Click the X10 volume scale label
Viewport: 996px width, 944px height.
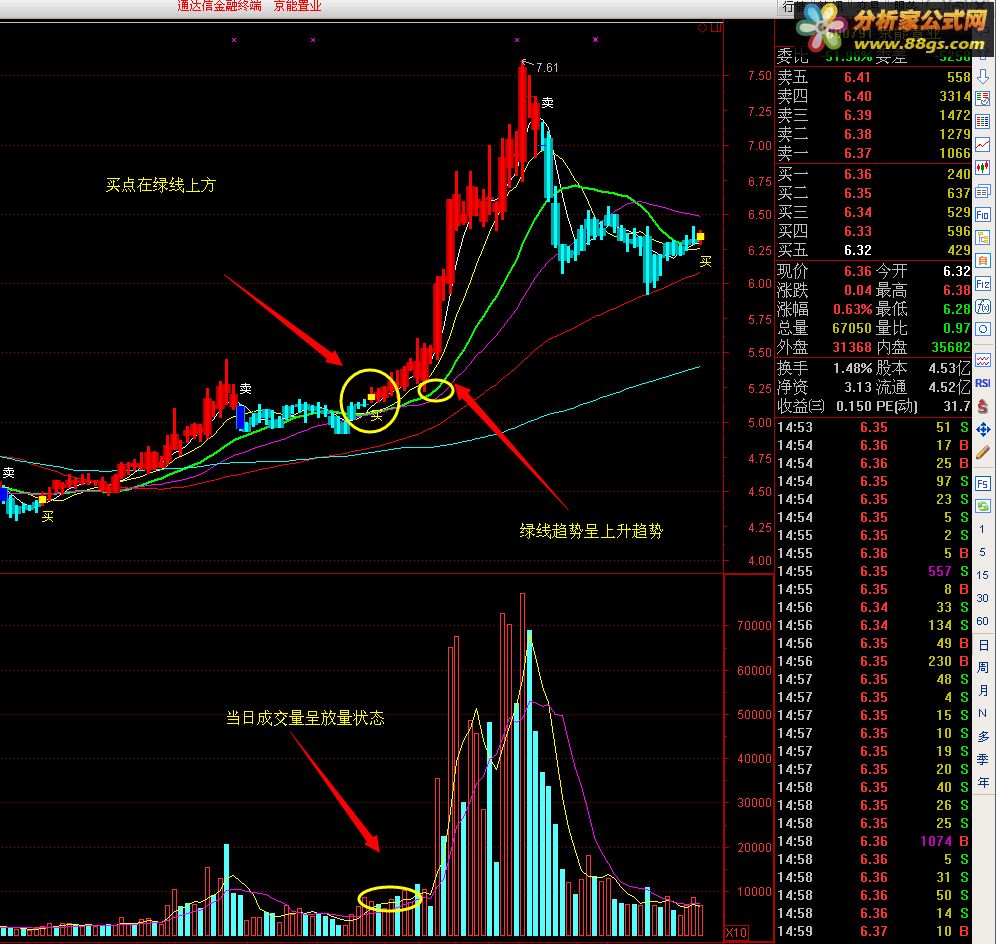tap(736, 933)
